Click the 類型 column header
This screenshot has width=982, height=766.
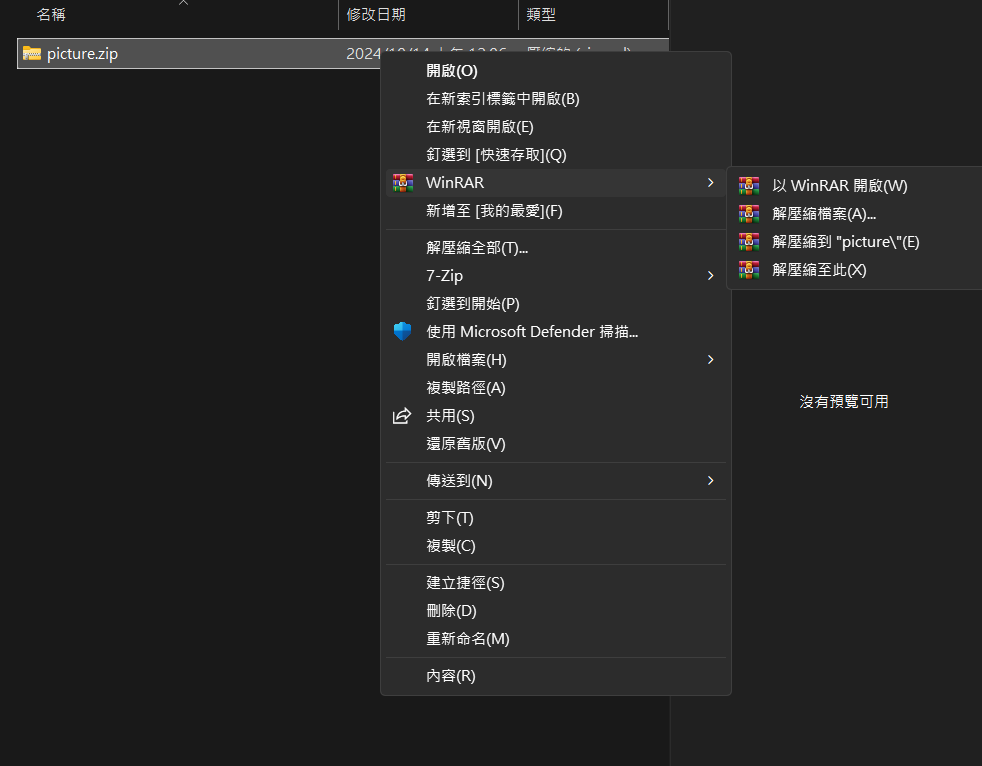pos(541,15)
